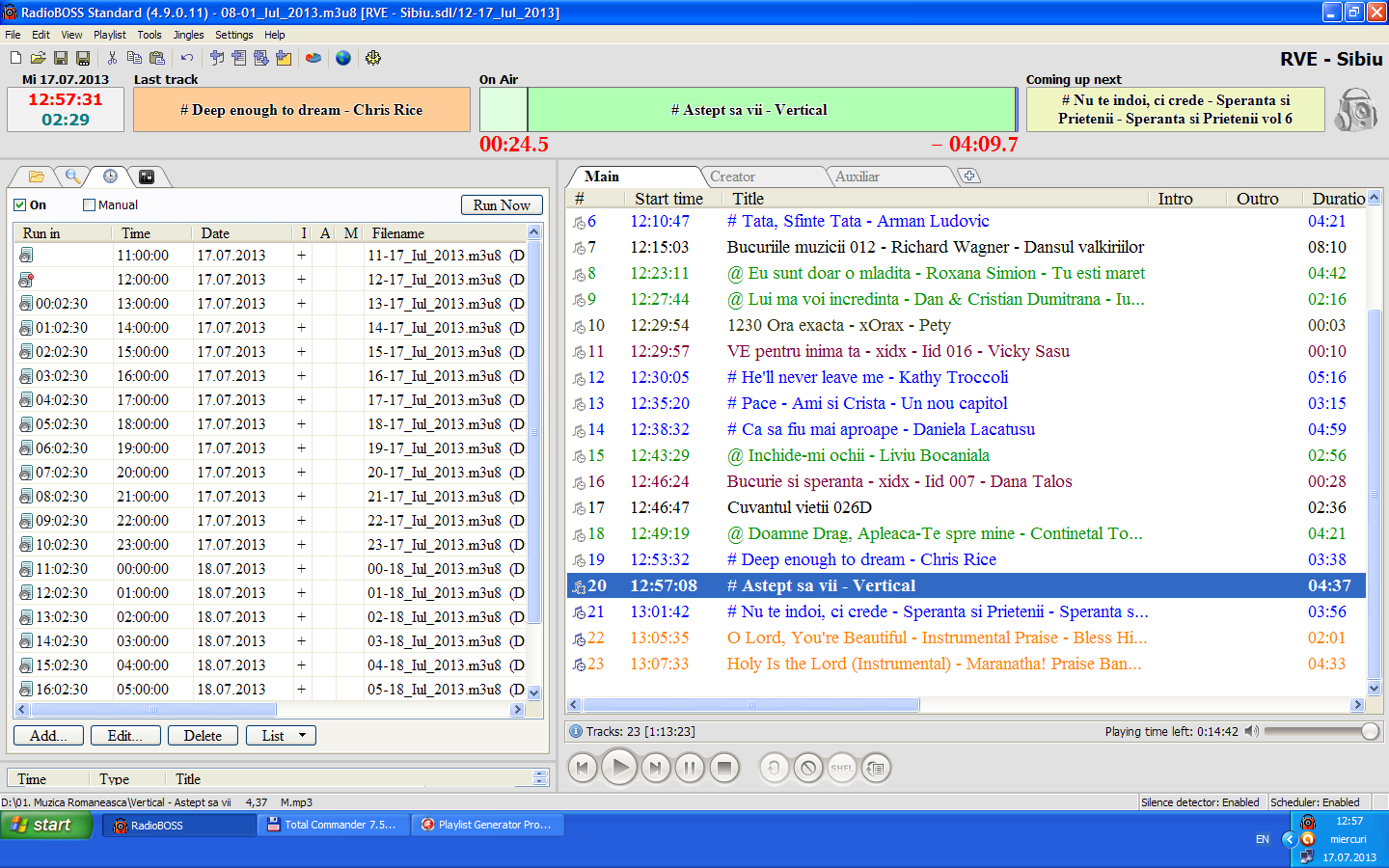
Task: Adjust the volume slider knob
Action: [x=1370, y=732]
